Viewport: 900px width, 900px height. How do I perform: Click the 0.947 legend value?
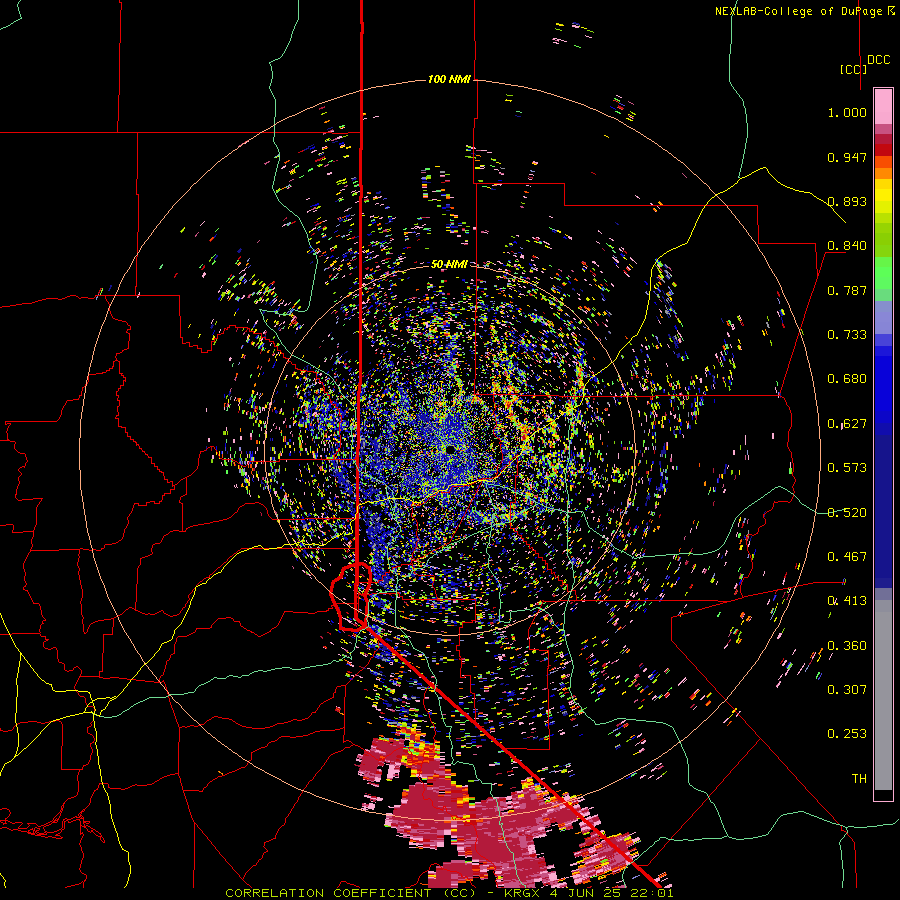847,157
